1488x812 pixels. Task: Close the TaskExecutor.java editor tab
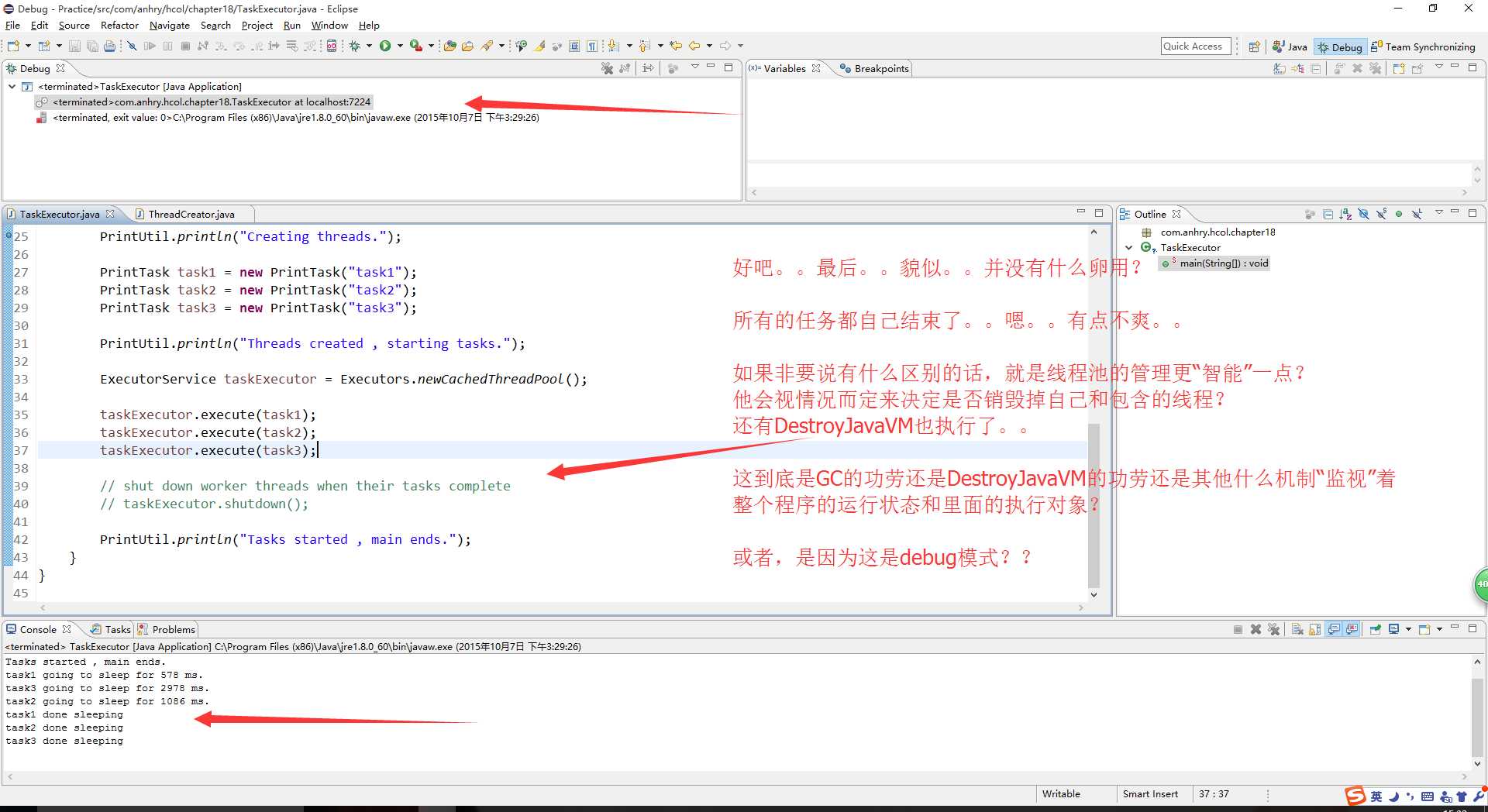click(x=110, y=214)
